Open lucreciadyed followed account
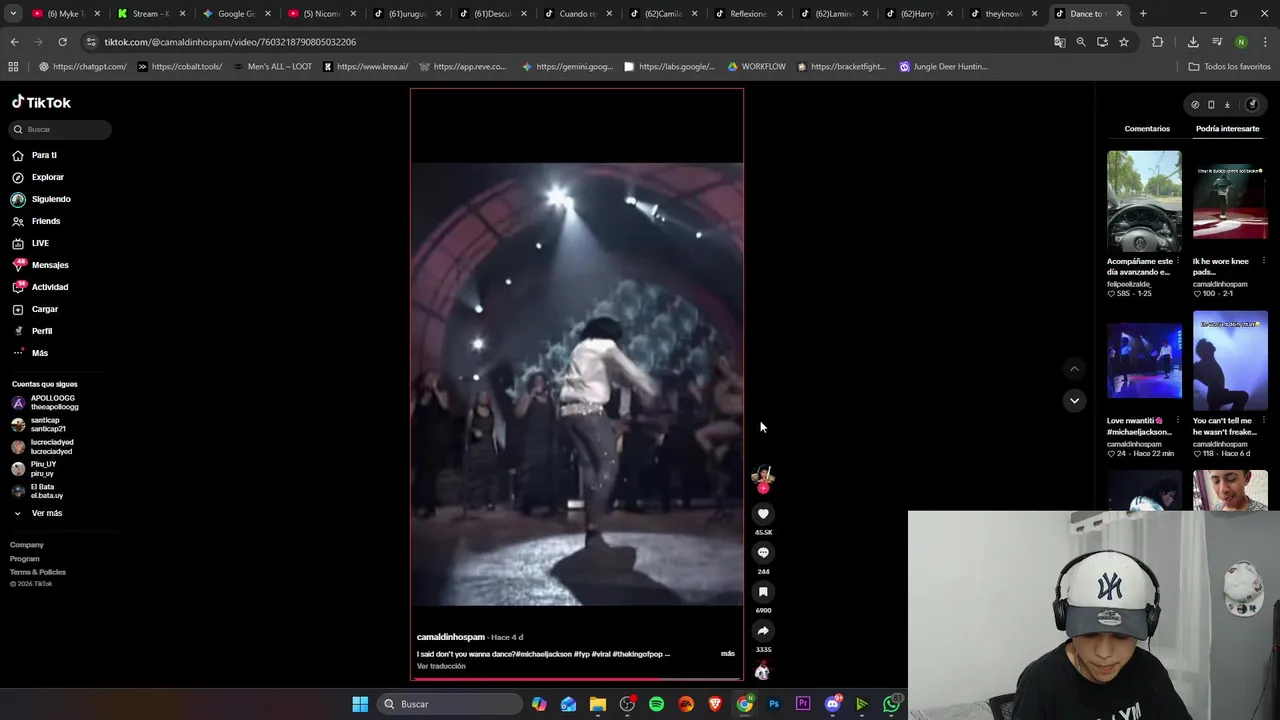 (52, 447)
